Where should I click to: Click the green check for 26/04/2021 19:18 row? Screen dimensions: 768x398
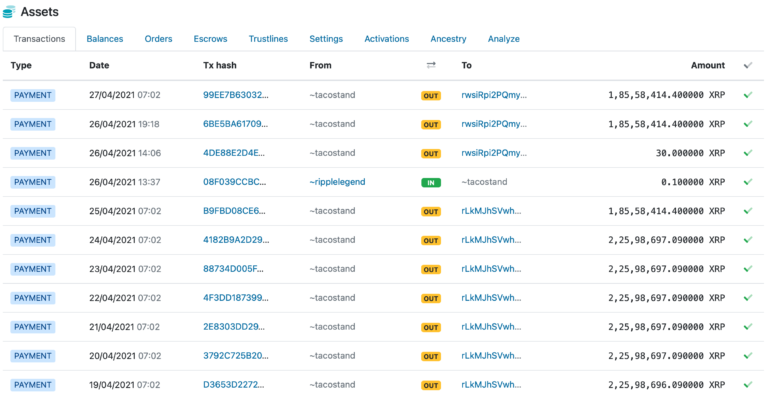click(747, 124)
